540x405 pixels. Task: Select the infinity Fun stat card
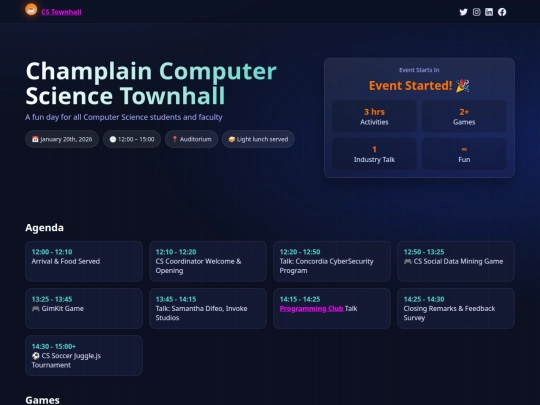pos(464,154)
